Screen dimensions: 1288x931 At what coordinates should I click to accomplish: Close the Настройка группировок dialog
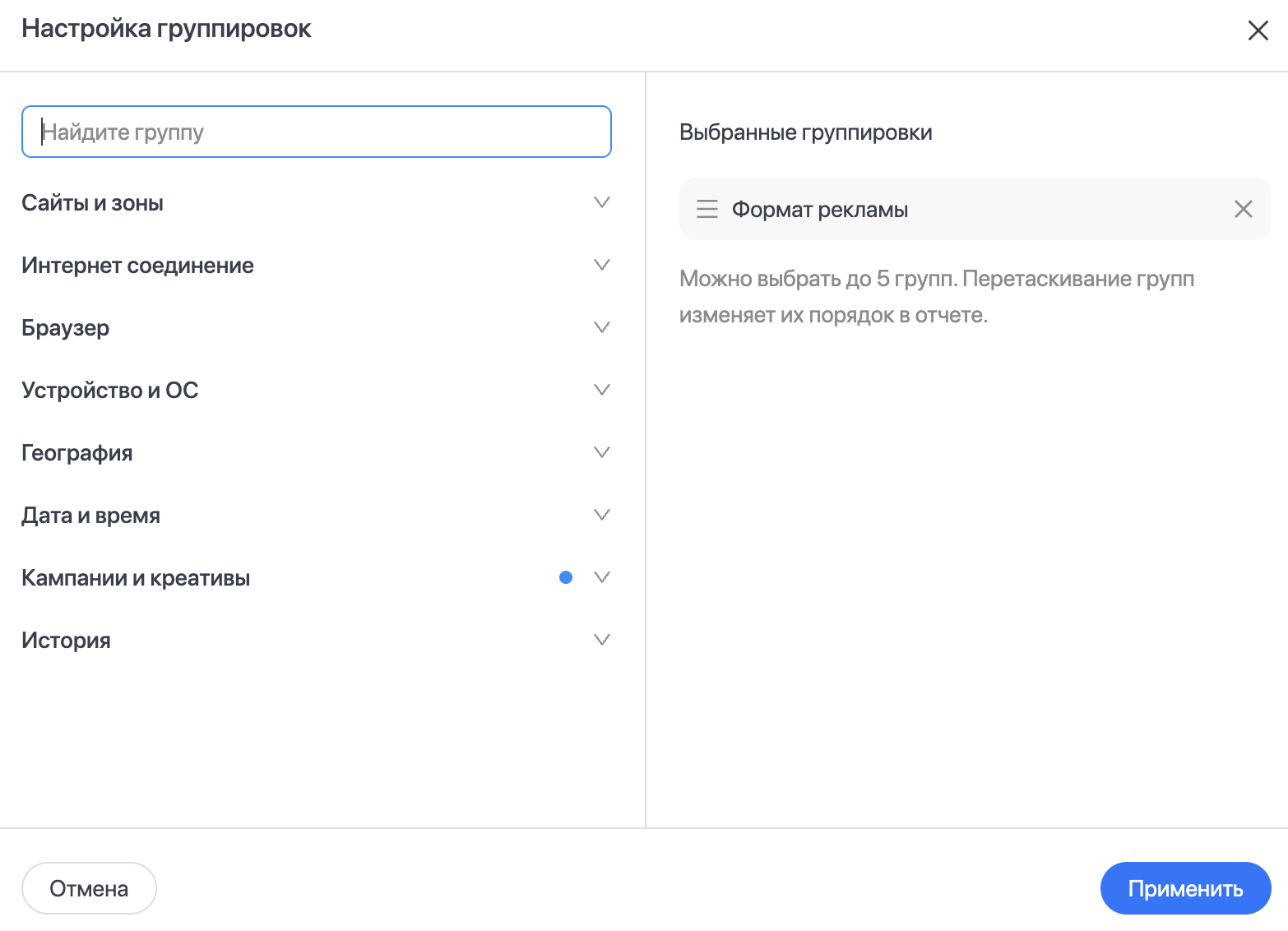point(1258,31)
